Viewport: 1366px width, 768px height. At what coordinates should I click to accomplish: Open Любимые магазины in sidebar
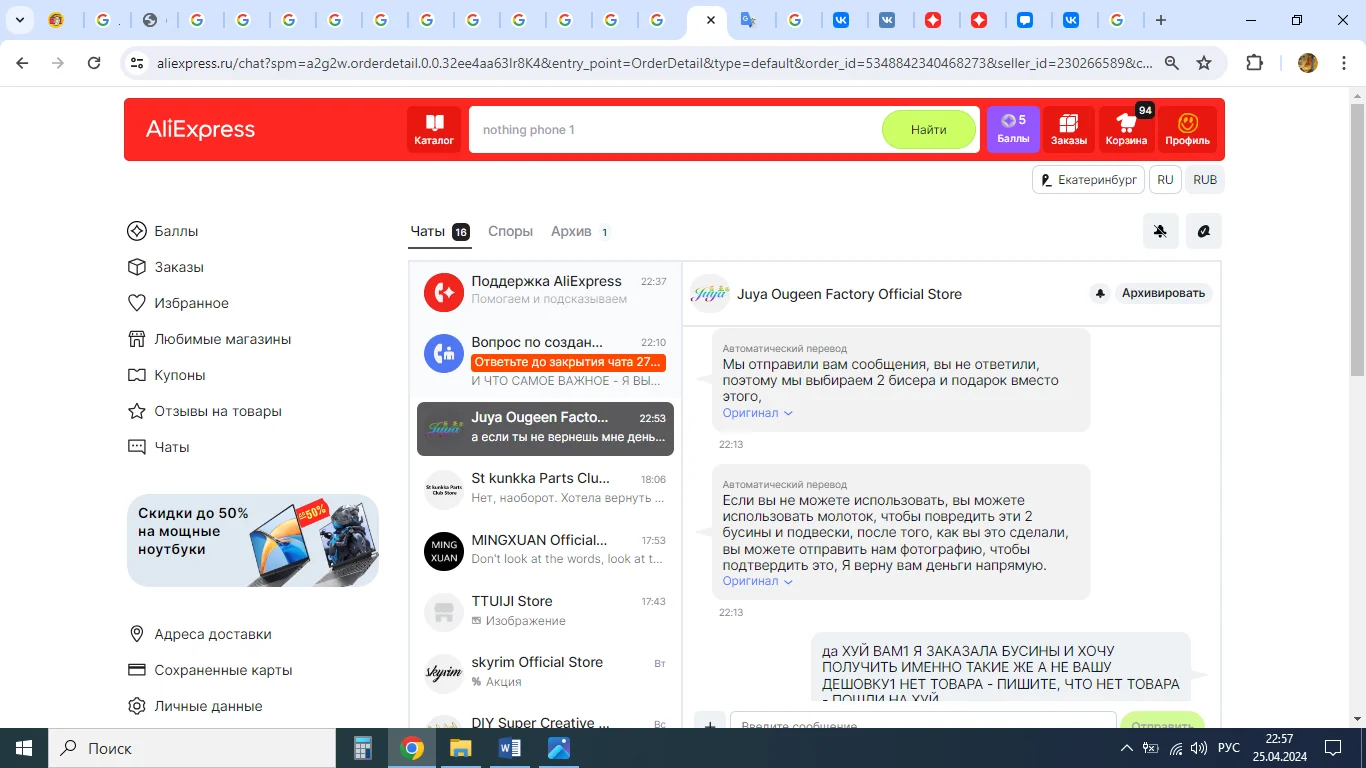(209, 339)
